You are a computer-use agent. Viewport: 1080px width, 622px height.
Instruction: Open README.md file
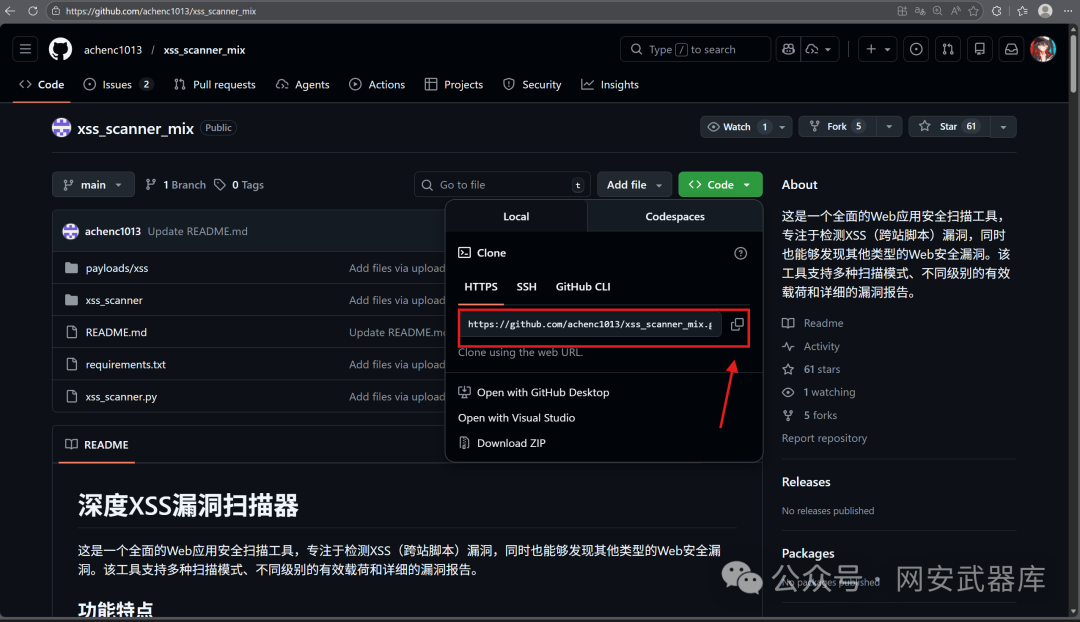click(116, 333)
